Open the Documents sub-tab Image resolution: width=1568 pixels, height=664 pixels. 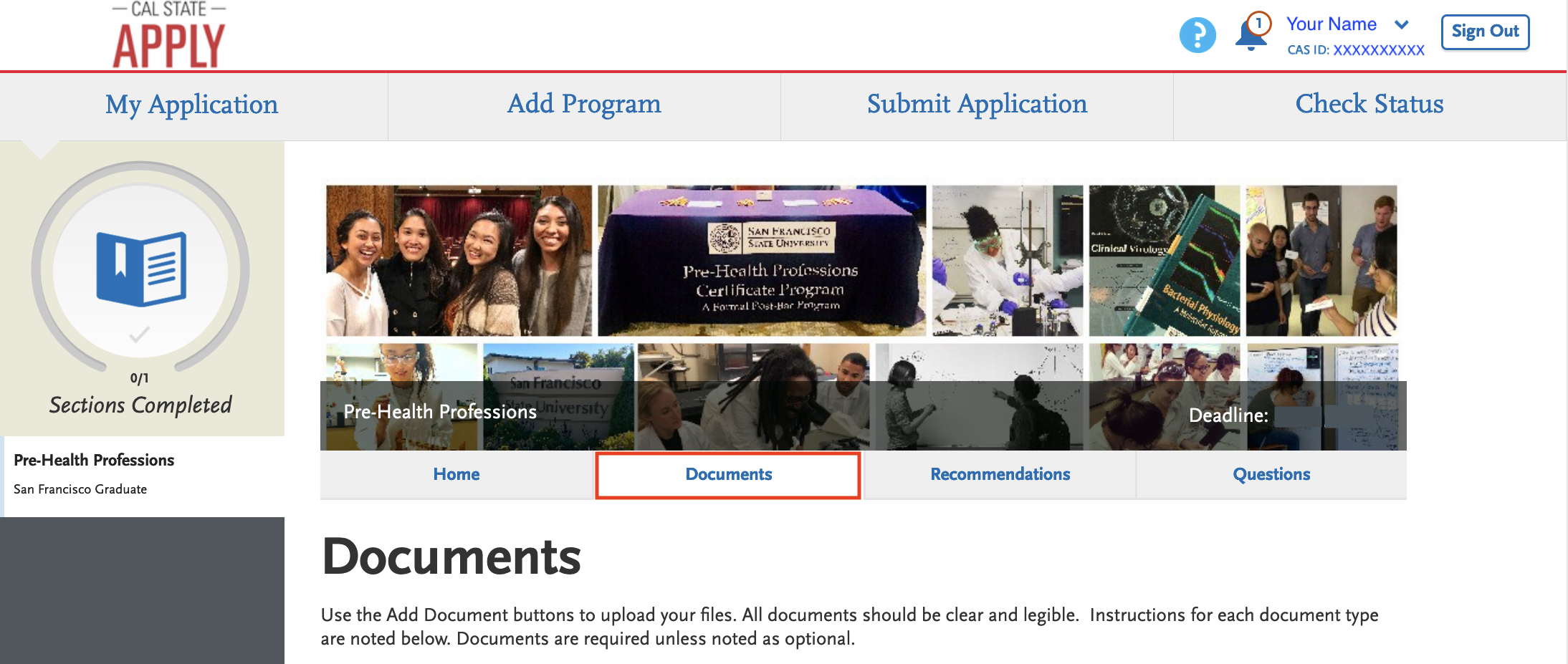(x=727, y=474)
